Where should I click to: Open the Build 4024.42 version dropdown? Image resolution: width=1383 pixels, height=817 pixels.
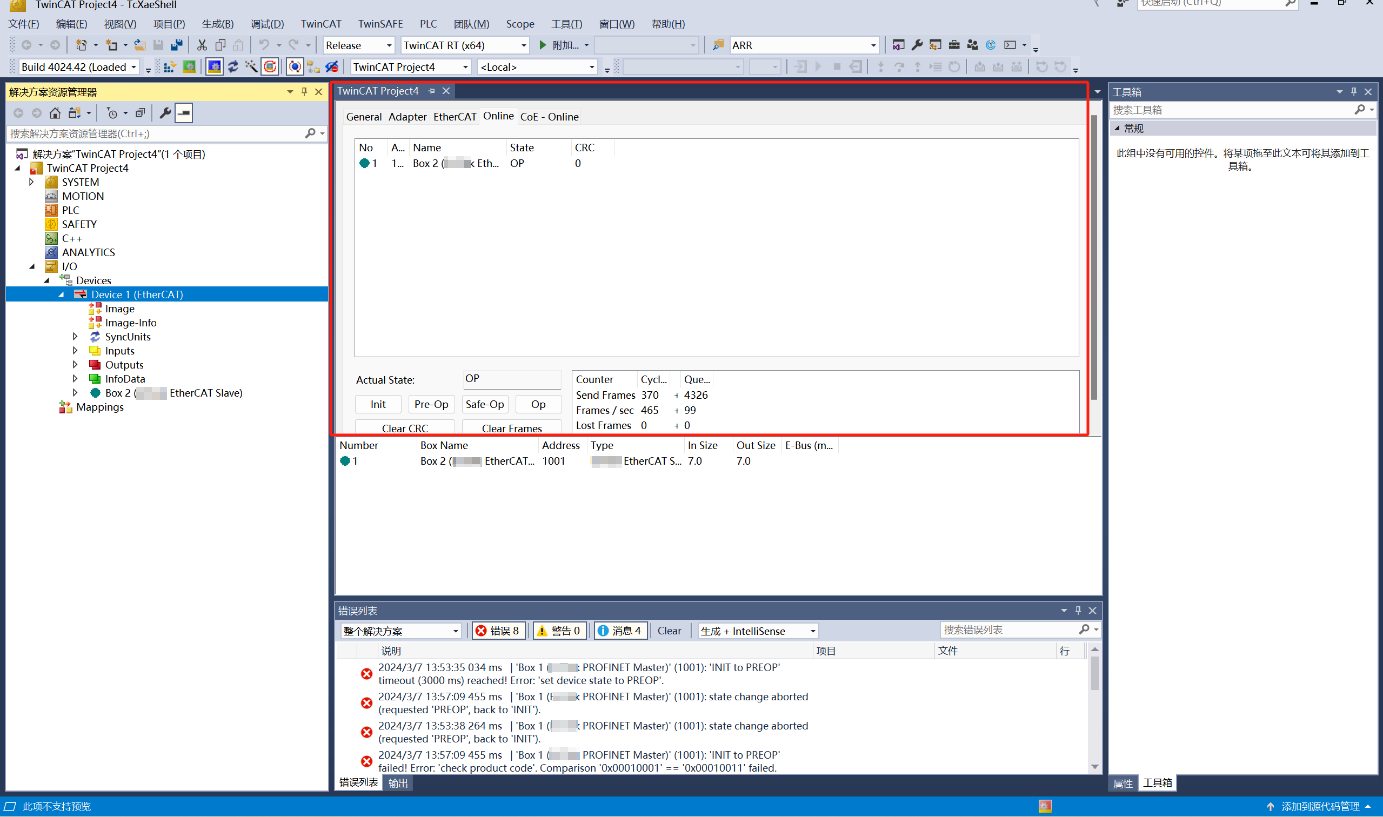coord(134,67)
